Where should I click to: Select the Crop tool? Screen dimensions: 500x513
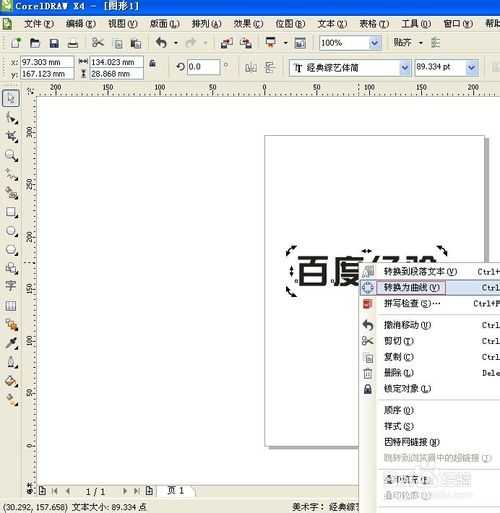pyautogui.click(x=11, y=136)
